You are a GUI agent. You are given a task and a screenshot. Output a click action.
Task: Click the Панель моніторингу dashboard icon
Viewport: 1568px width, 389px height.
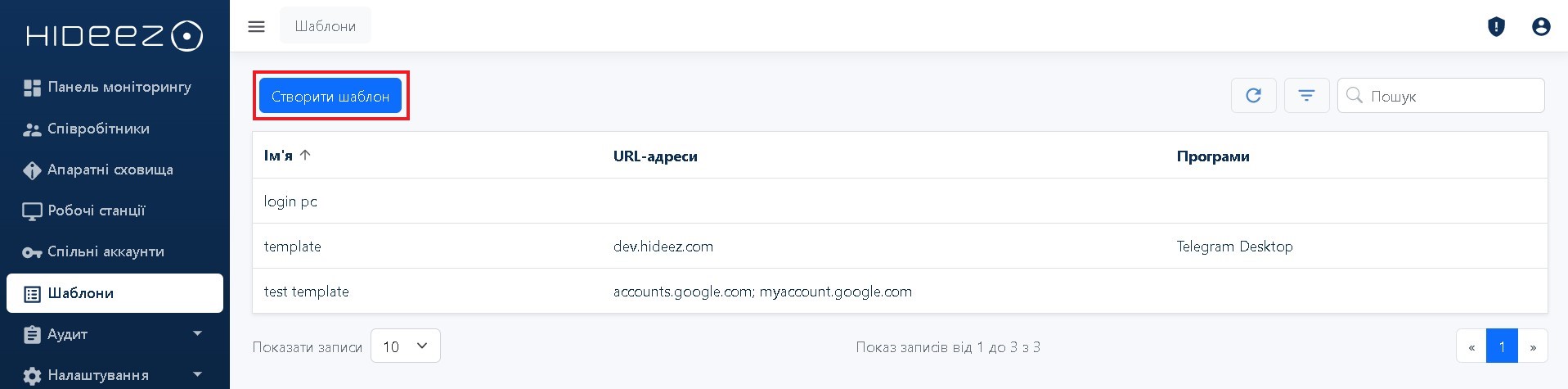(x=32, y=88)
